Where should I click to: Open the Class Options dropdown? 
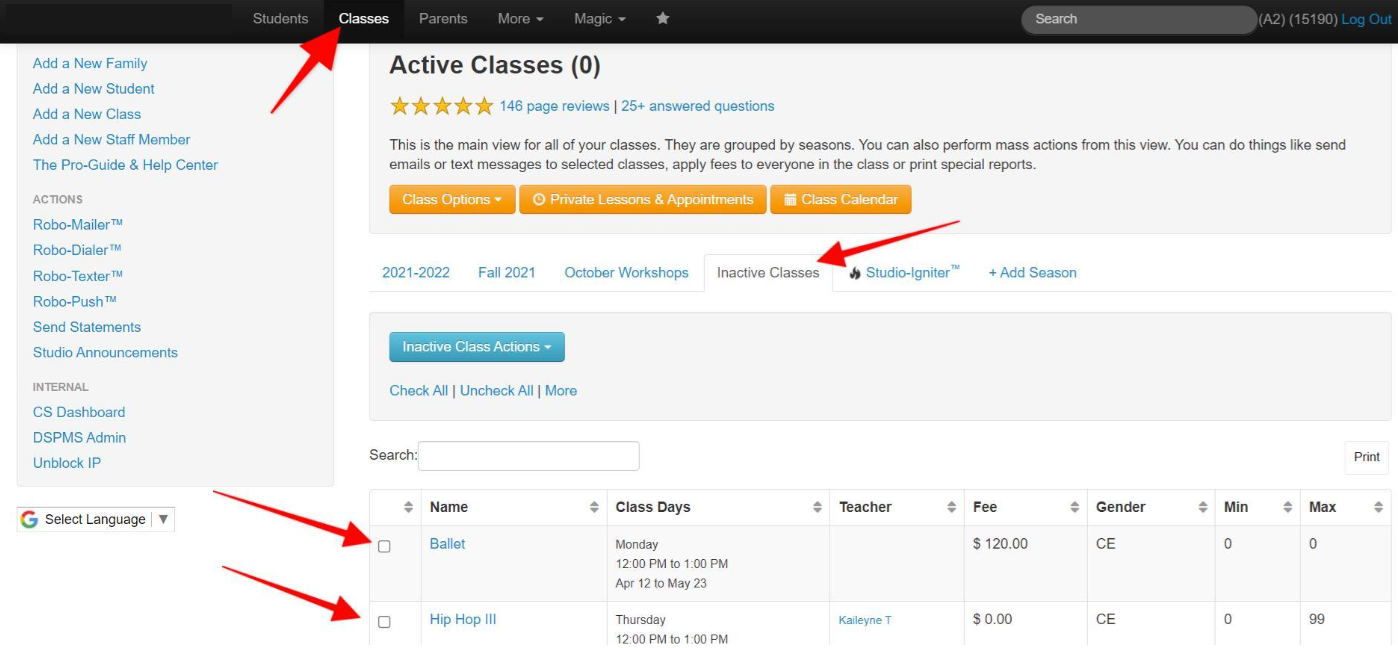pos(452,199)
